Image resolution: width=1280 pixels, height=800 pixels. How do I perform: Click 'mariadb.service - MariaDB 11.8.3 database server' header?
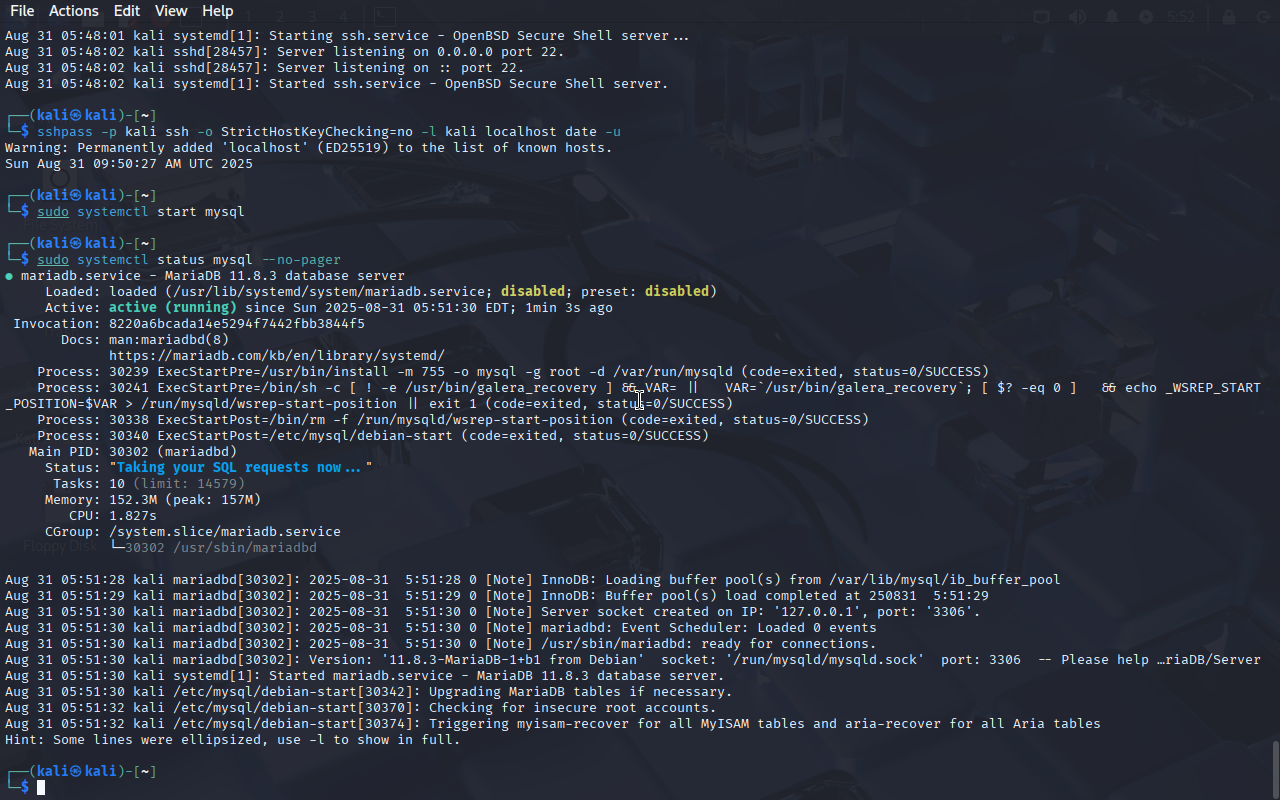point(213,276)
